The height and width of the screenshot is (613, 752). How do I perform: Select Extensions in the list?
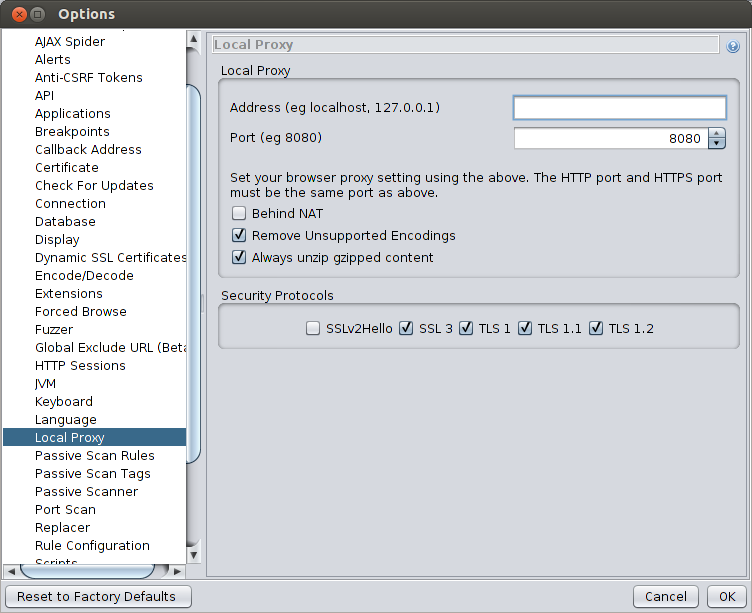[x=69, y=294]
